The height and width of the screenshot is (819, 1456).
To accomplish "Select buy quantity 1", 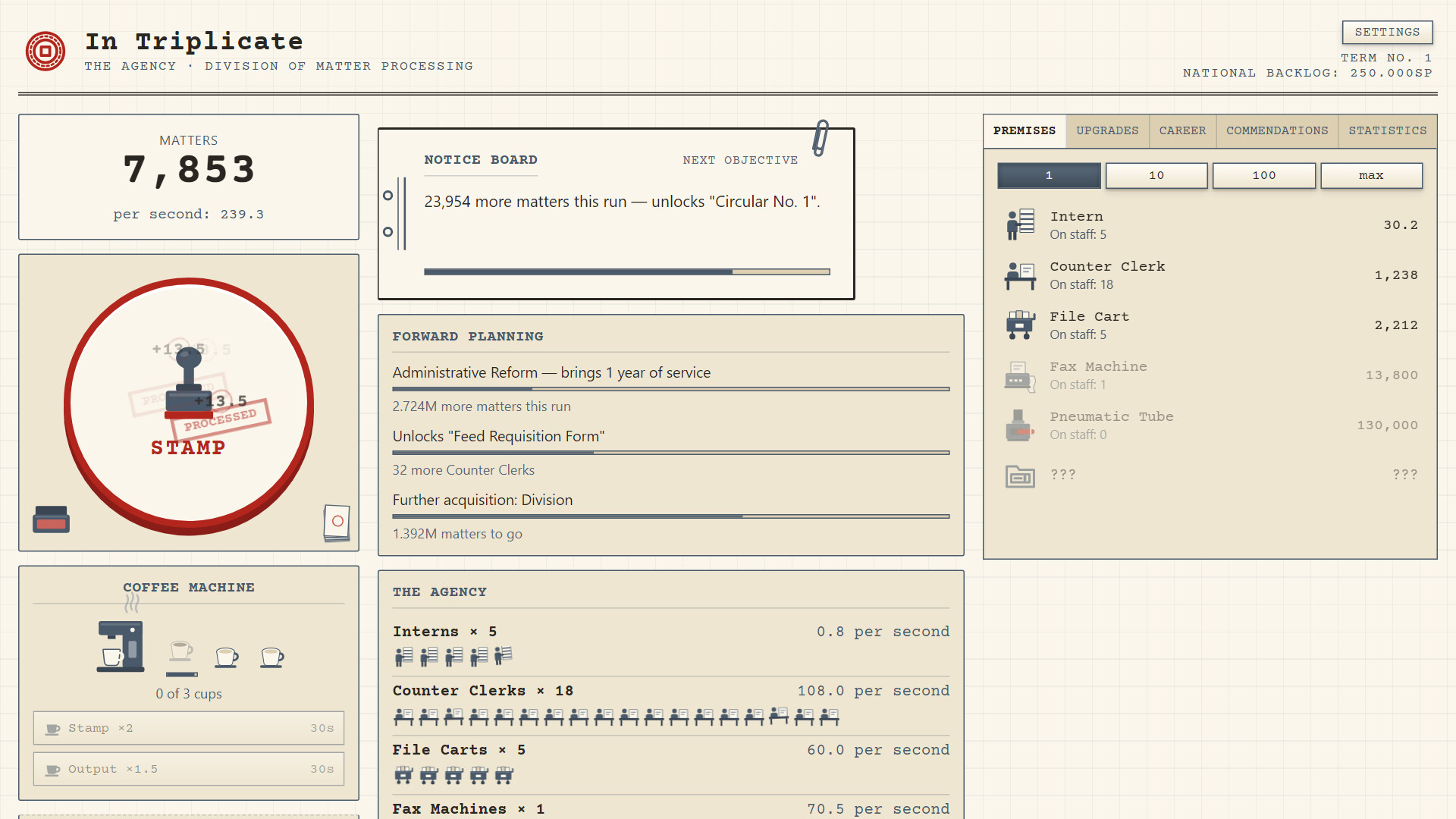I will tap(1049, 175).
